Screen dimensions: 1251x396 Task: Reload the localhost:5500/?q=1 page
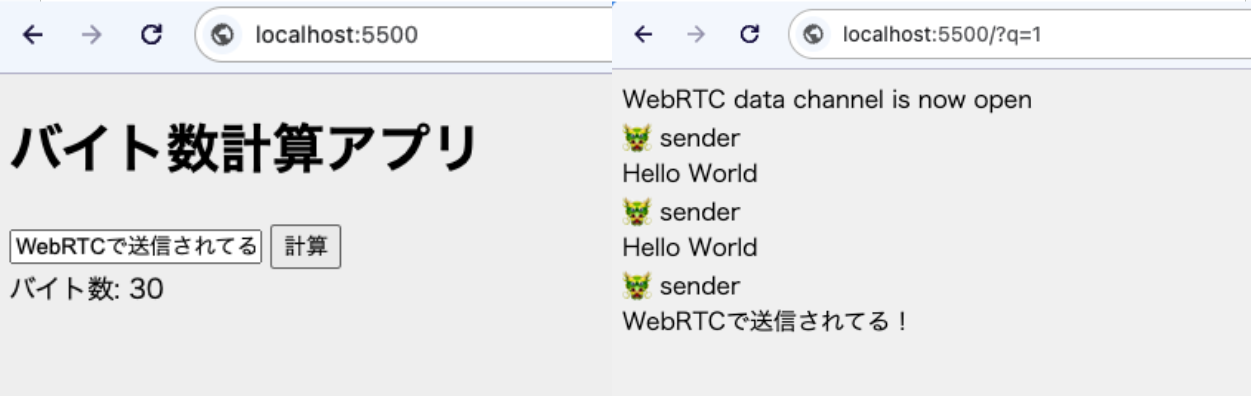click(749, 35)
